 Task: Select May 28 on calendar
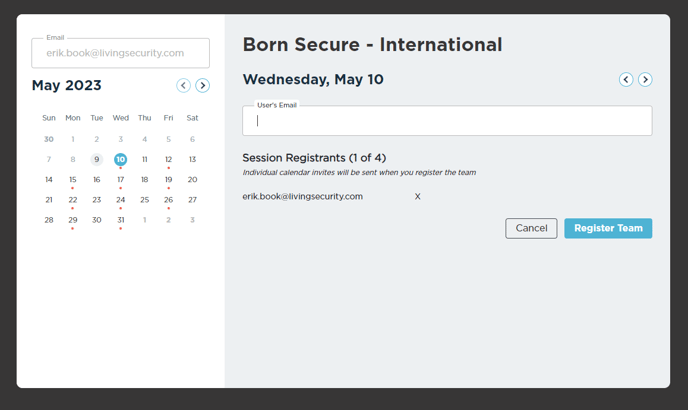(x=49, y=220)
